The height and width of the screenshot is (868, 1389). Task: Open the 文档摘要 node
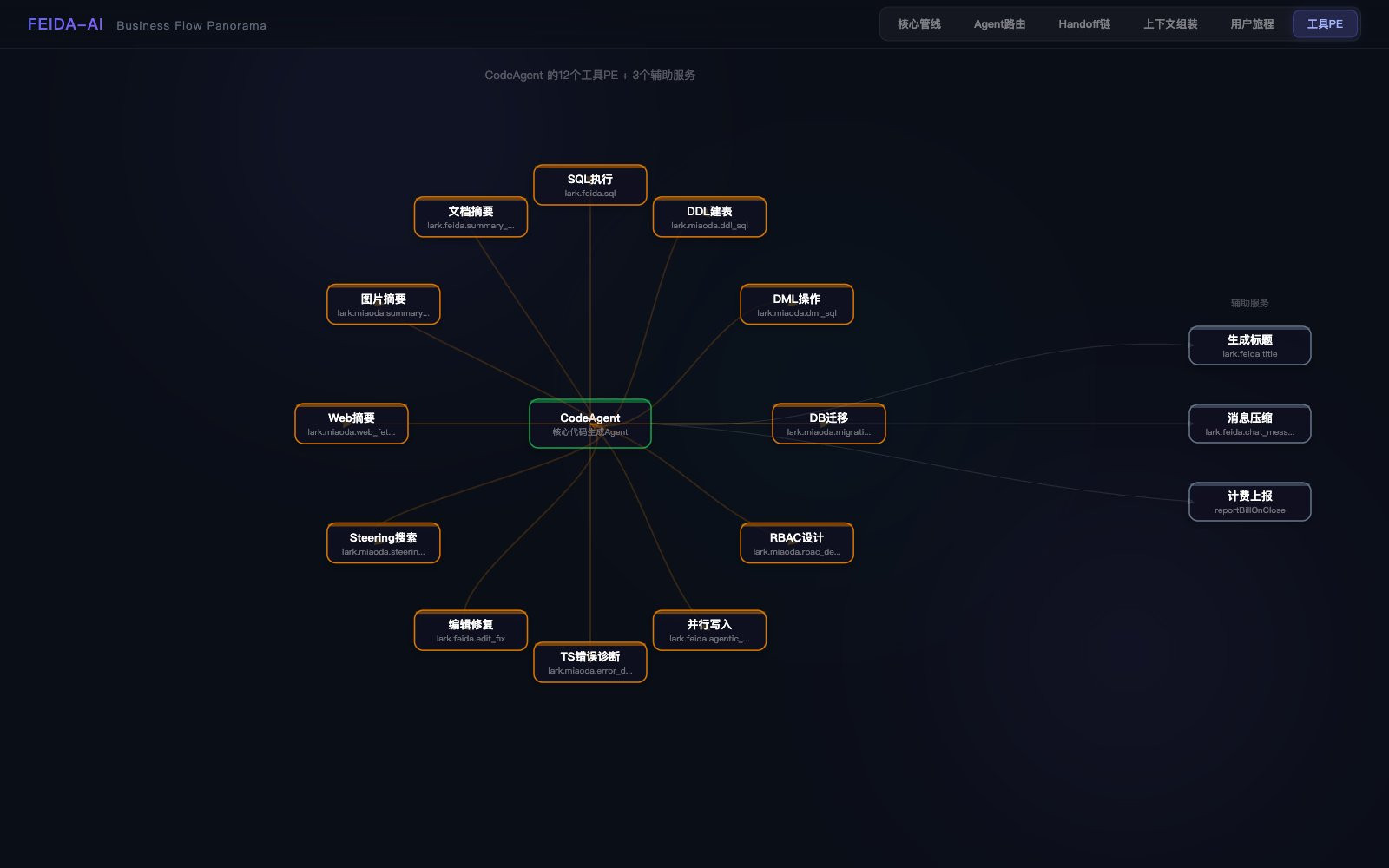tap(471, 217)
